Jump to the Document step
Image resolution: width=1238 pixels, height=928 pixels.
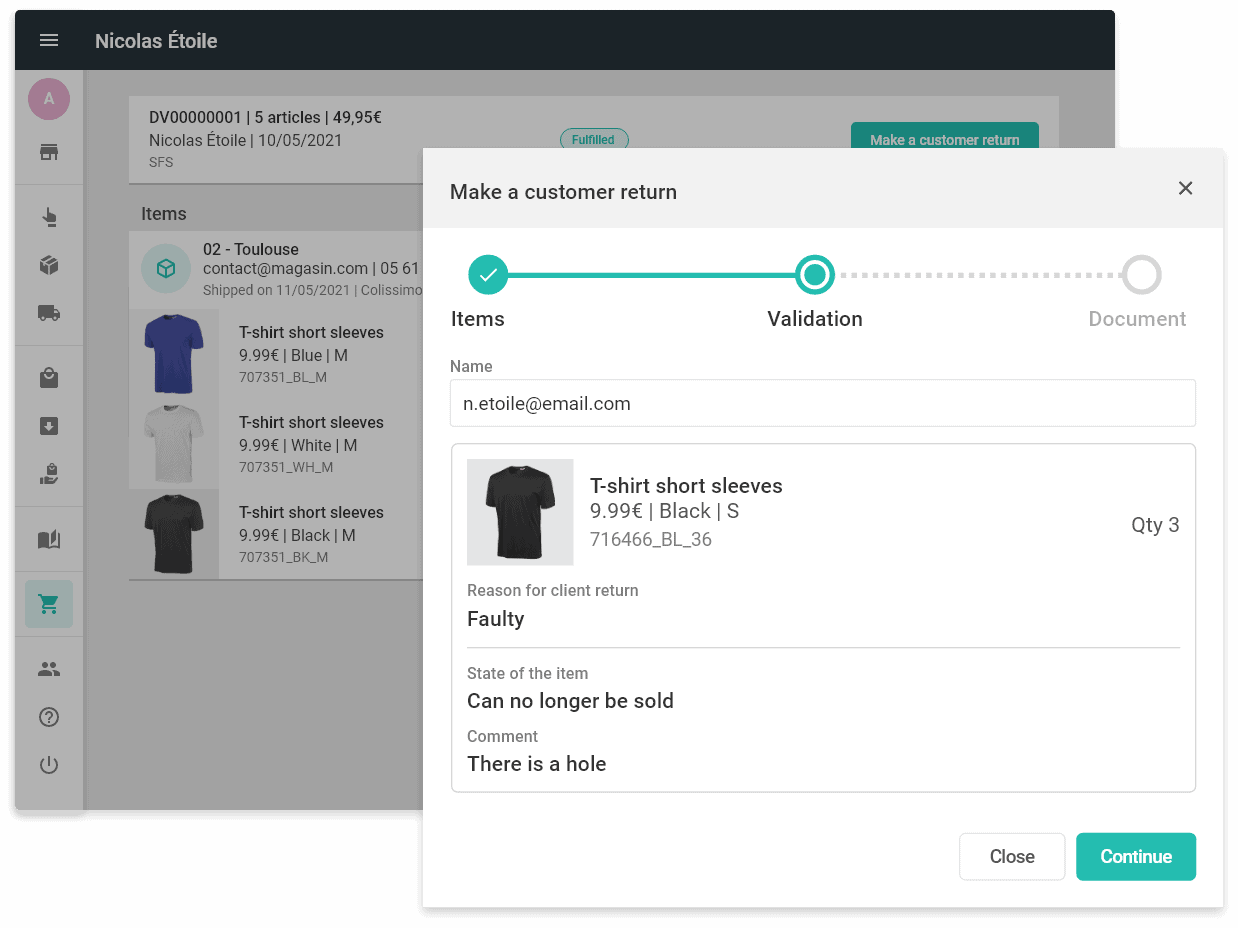pos(1141,274)
